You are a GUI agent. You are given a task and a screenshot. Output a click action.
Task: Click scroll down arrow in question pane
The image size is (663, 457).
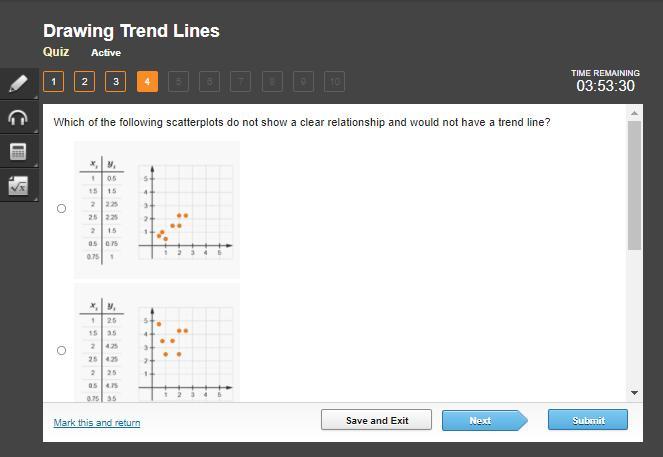[x=634, y=393]
